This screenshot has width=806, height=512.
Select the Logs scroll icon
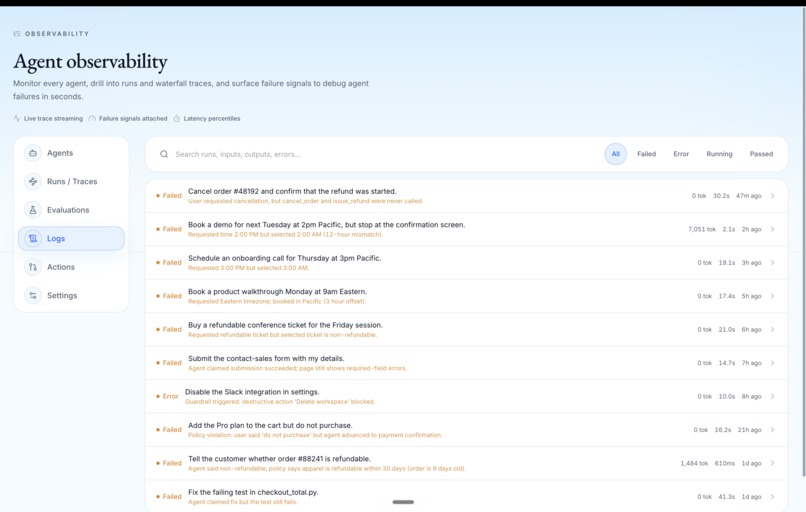pyautogui.click(x=33, y=239)
